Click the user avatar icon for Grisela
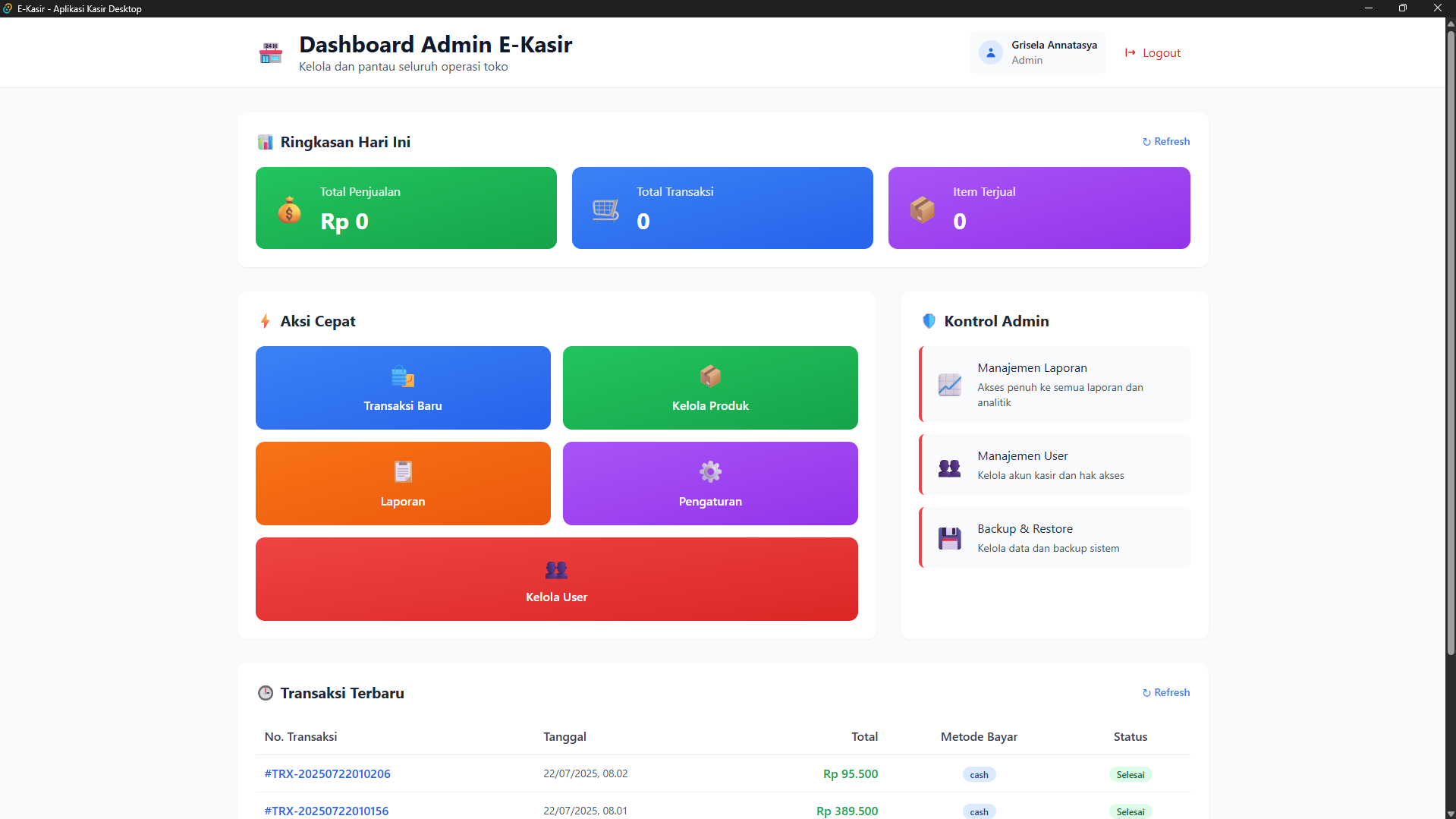 tap(990, 52)
